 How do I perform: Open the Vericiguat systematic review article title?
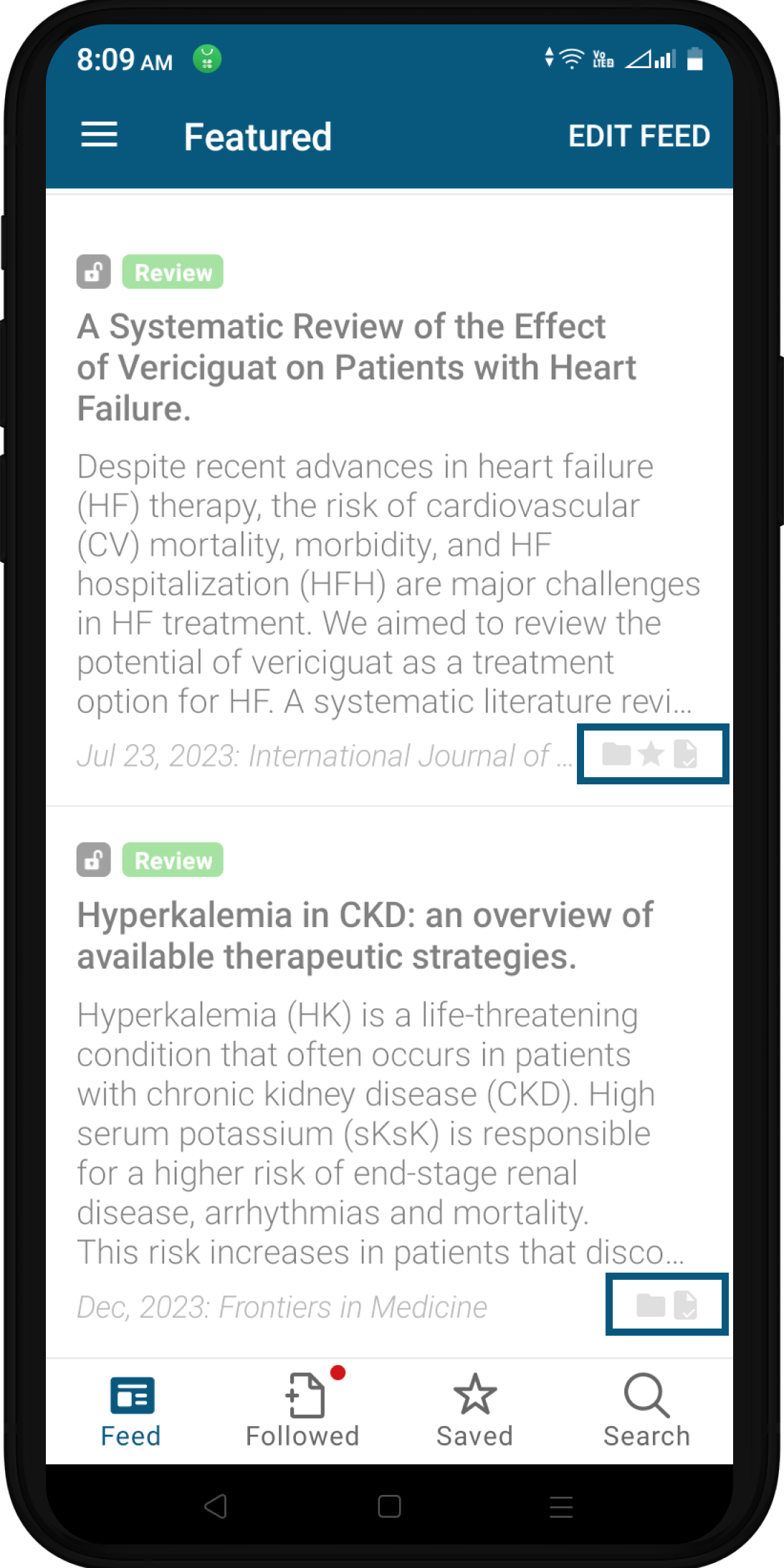coord(356,367)
